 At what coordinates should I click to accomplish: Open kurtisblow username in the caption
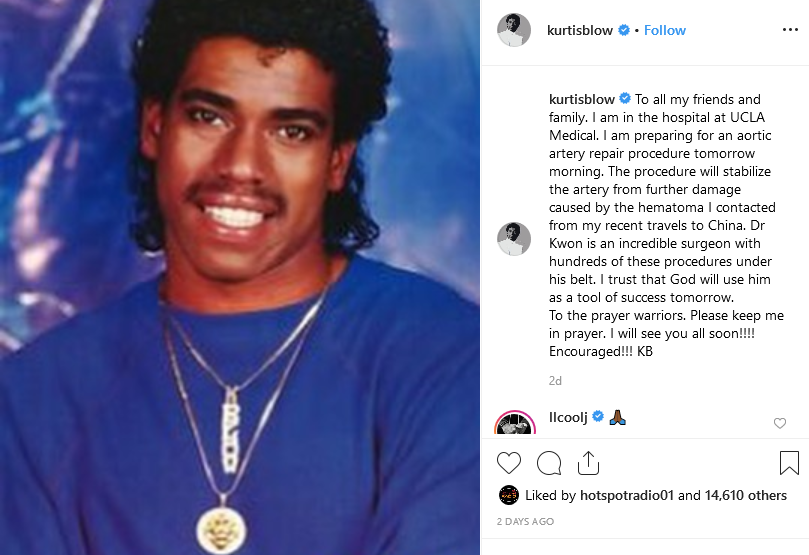(x=581, y=99)
